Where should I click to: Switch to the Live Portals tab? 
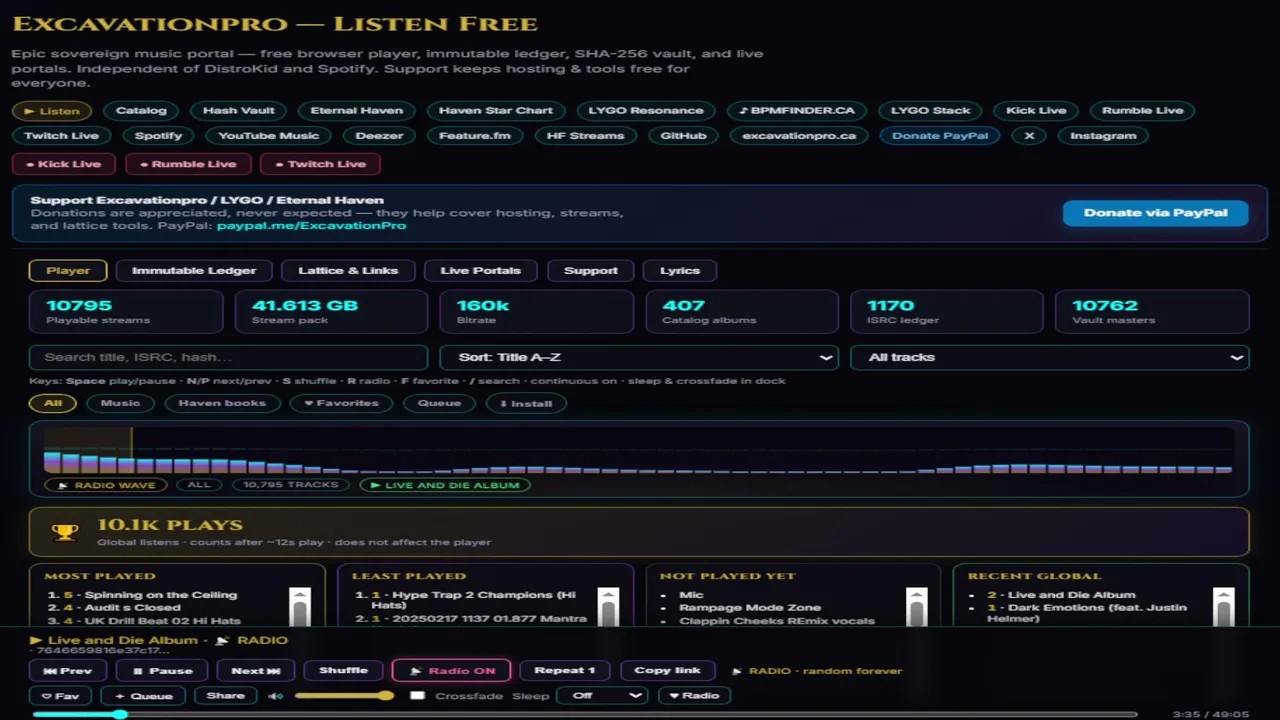(x=481, y=271)
